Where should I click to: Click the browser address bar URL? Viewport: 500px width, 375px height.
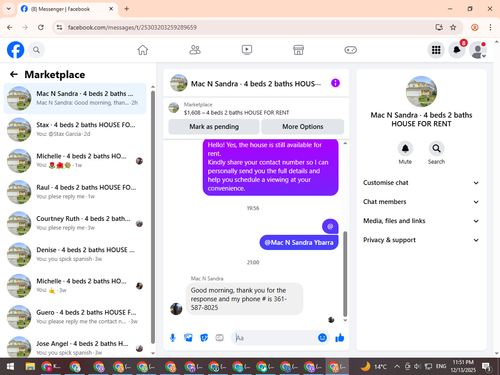click(132, 27)
